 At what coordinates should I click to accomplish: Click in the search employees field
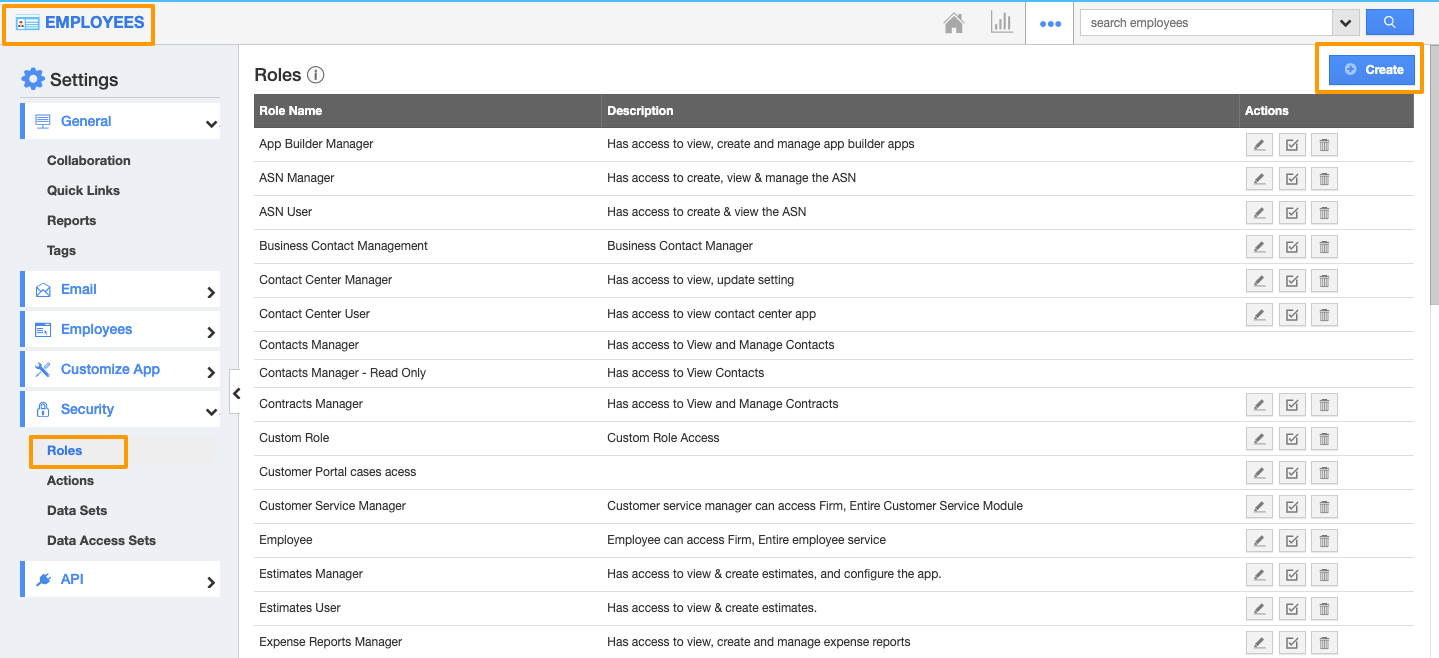[x=1205, y=23]
